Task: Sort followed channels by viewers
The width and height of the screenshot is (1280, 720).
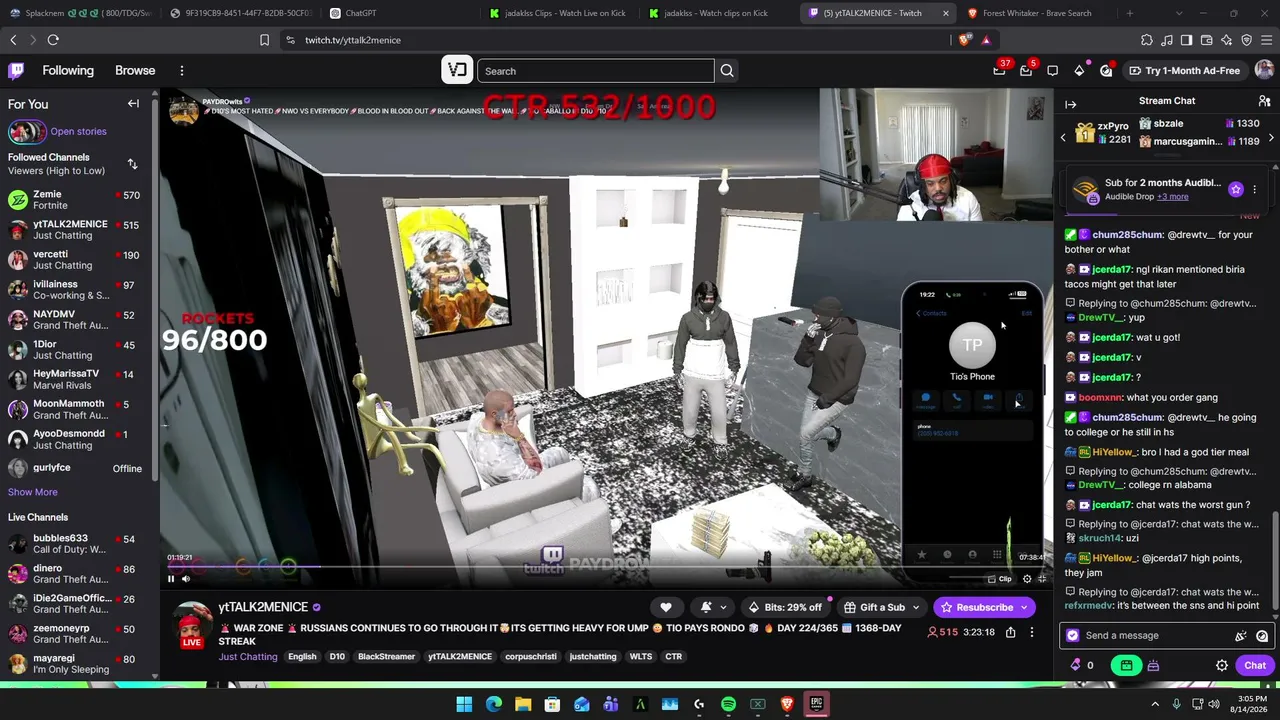Action: pos(132,164)
